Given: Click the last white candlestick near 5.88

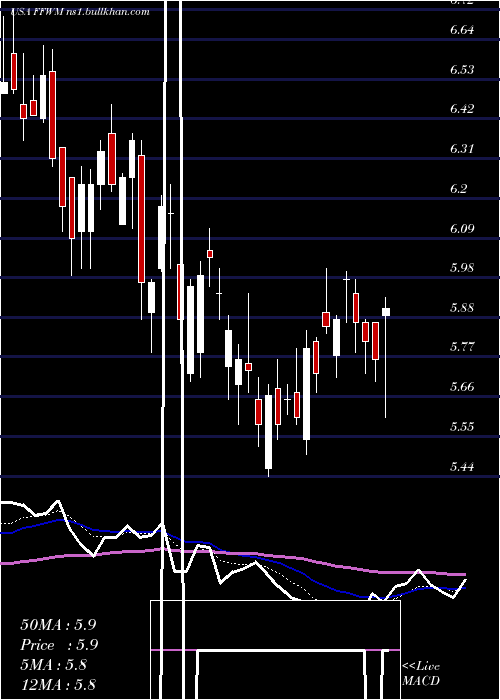Looking at the screenshot, I should pos(386,312).
